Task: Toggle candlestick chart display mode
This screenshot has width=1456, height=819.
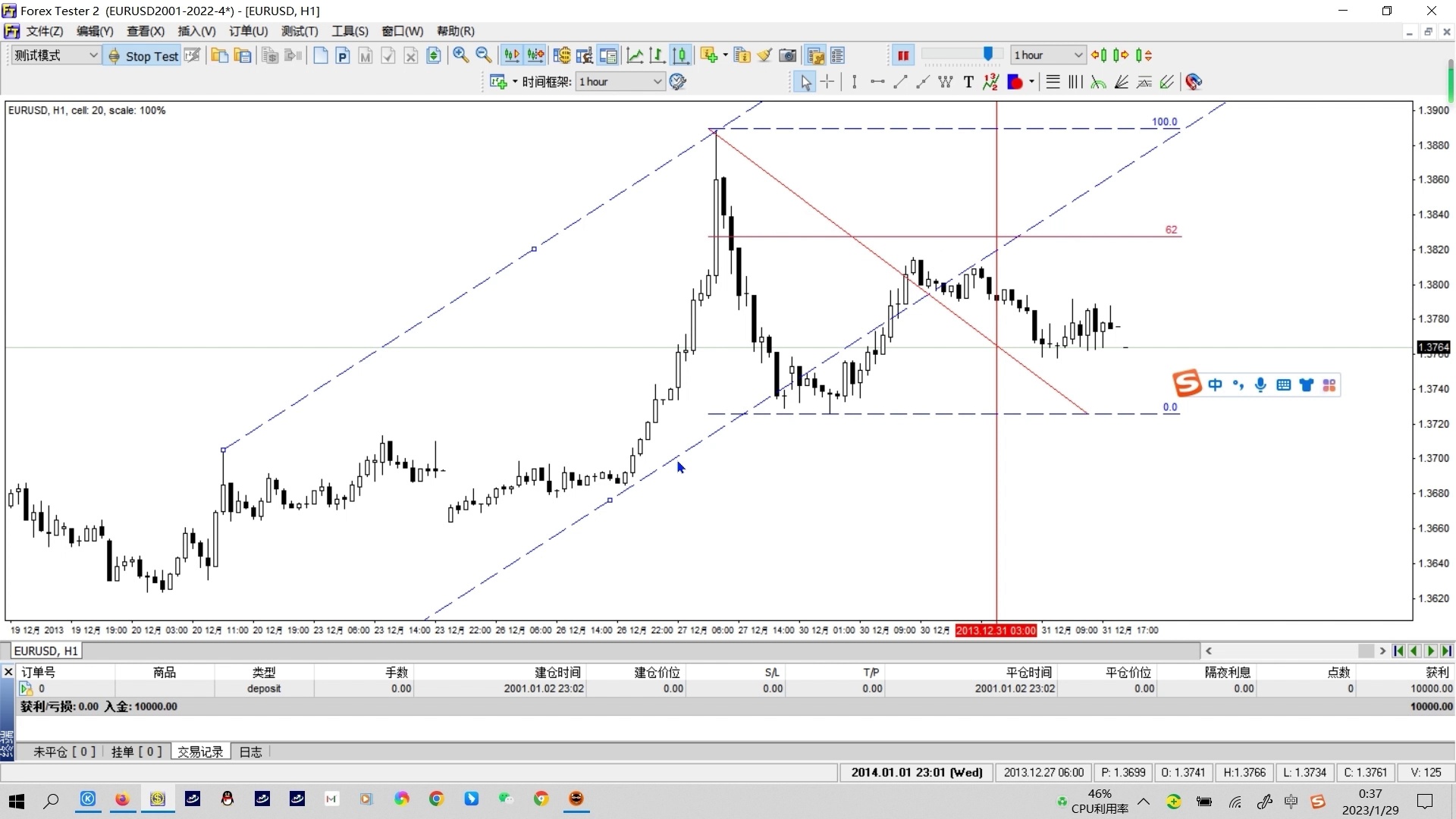Action: (681, 55)
